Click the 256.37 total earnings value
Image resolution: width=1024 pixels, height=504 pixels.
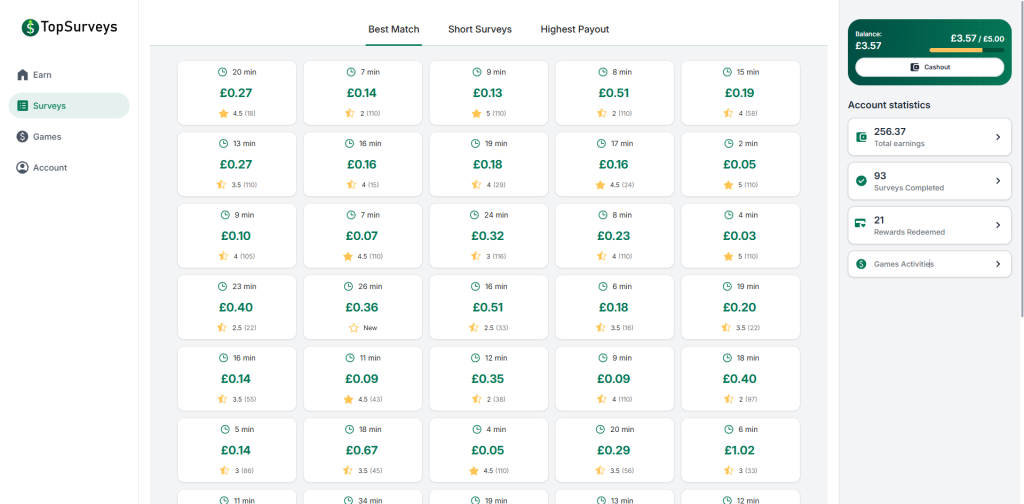pyautogui.click(x=890, y=132)
